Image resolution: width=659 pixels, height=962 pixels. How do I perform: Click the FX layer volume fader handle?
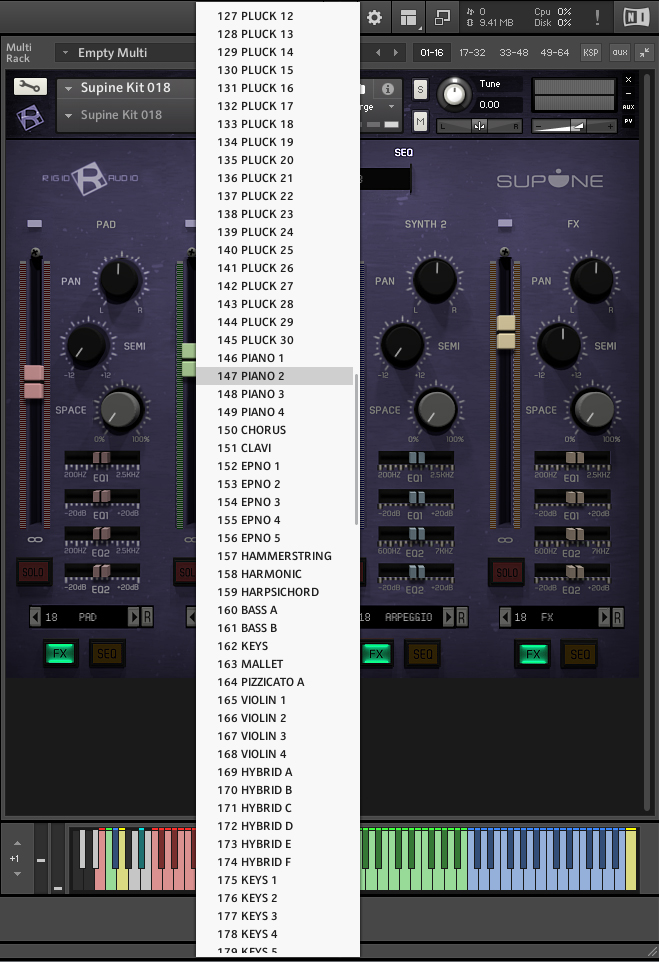pyautogui.click(x=506, y=332)
